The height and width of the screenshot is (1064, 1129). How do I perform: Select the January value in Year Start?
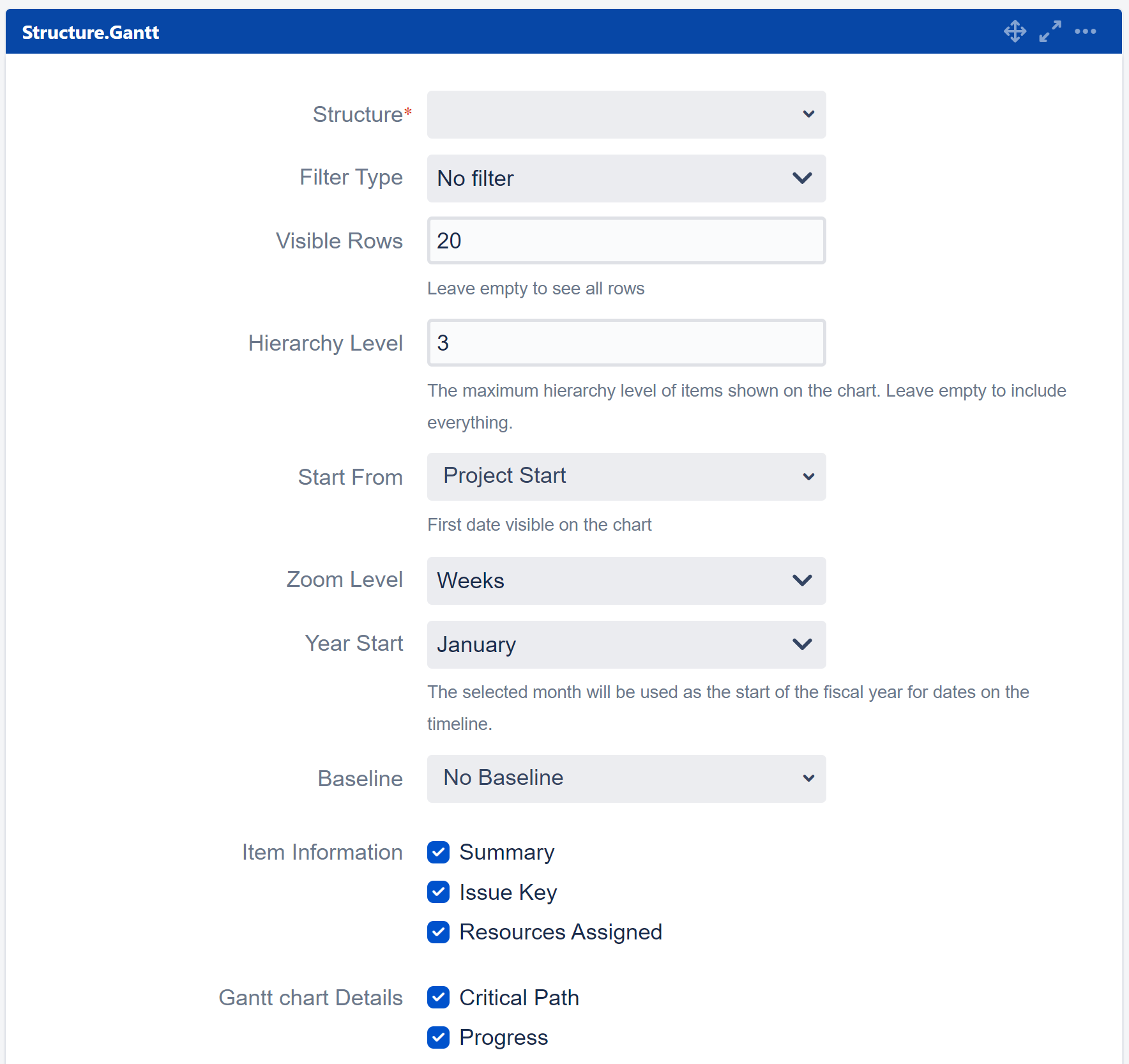tap(476, 644)
